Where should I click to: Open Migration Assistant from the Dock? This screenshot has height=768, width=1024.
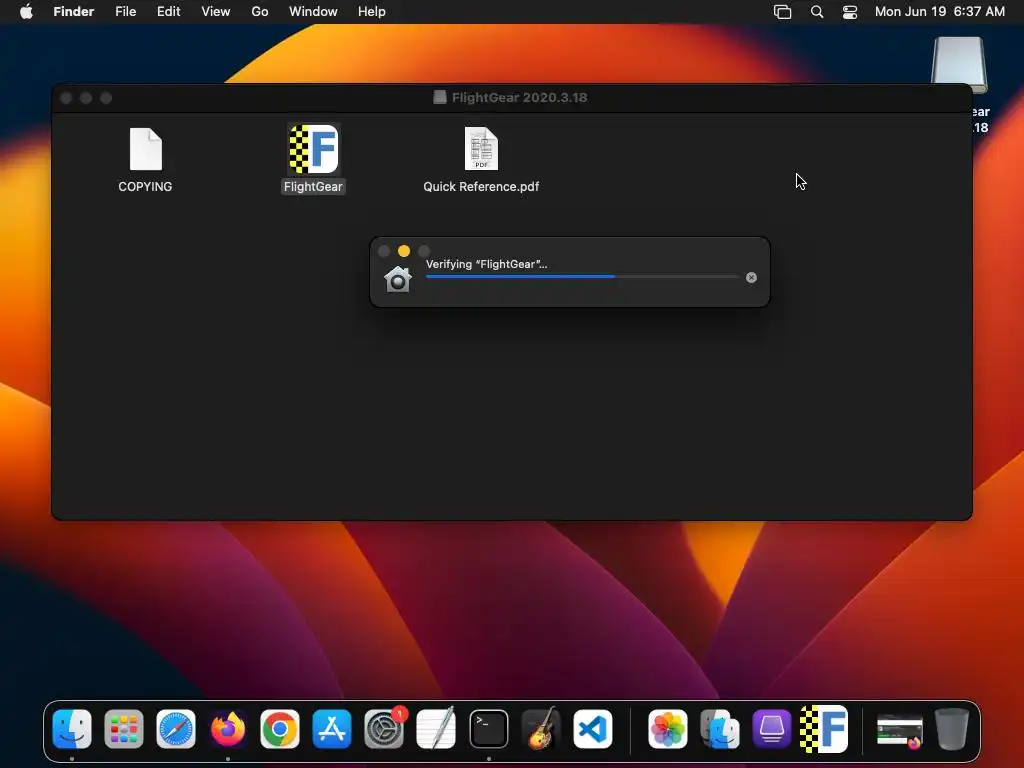point(720,729)
